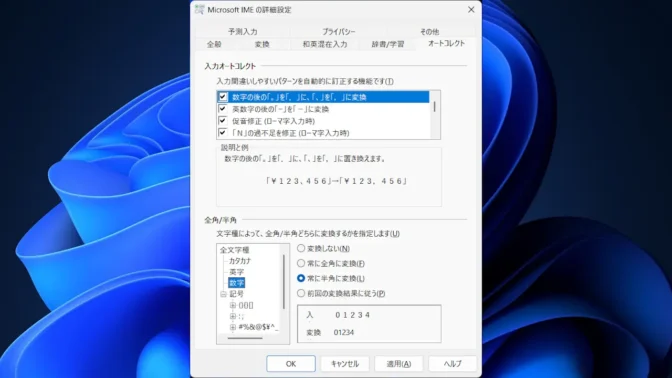Click the character tree horizontal scrollbar
Image resolution: width=672 pixels, height=378 pixels.
pos(245,339)
